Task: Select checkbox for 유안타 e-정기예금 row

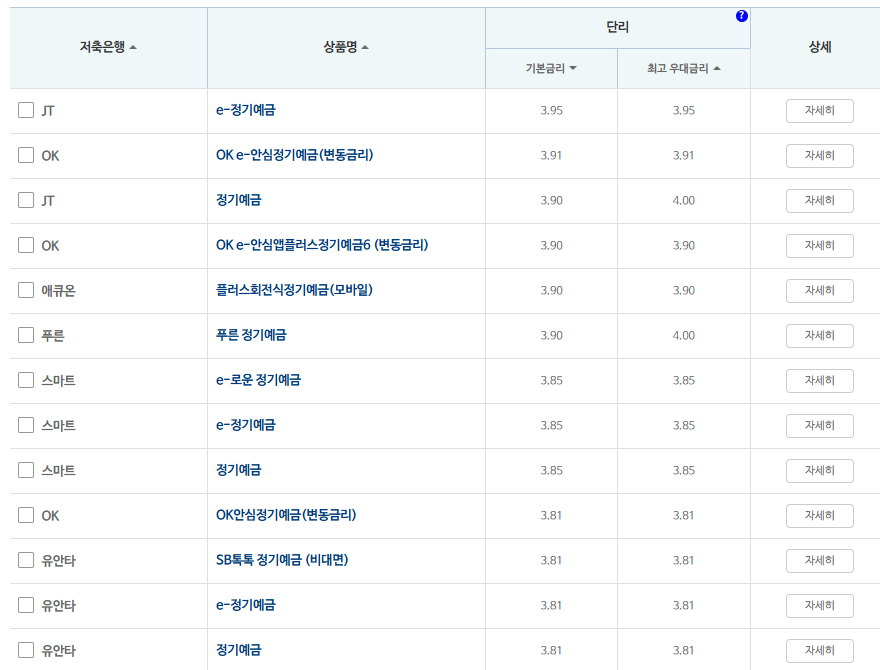Action: point(26,605)
